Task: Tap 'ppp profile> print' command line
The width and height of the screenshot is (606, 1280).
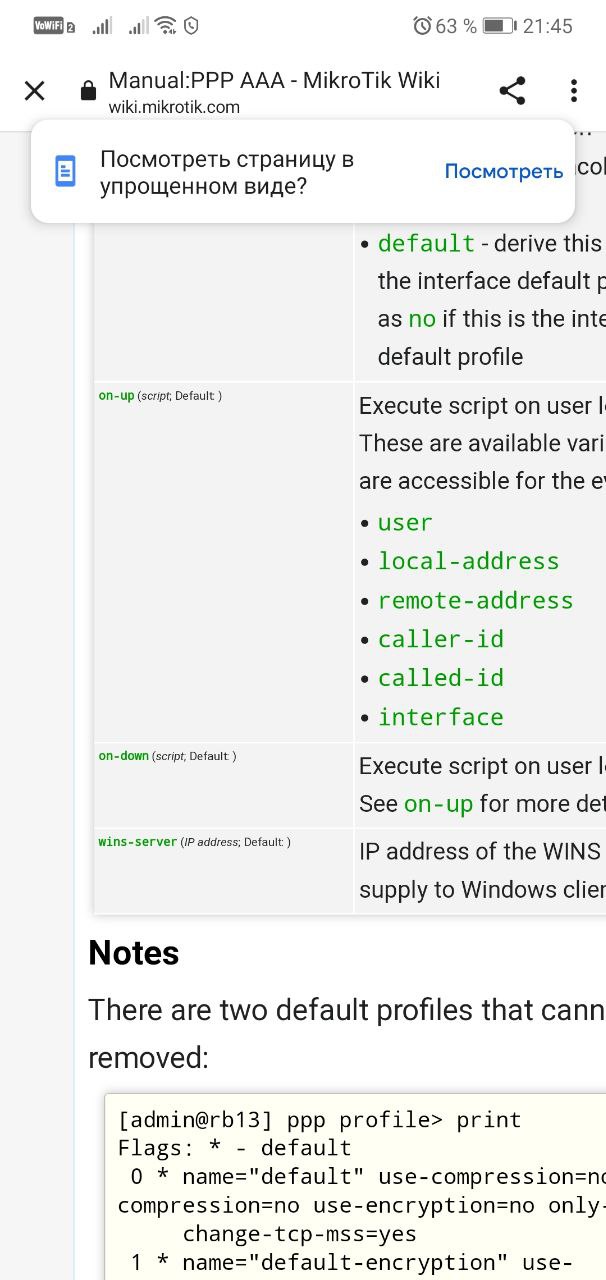Action: click(319, 1120)
